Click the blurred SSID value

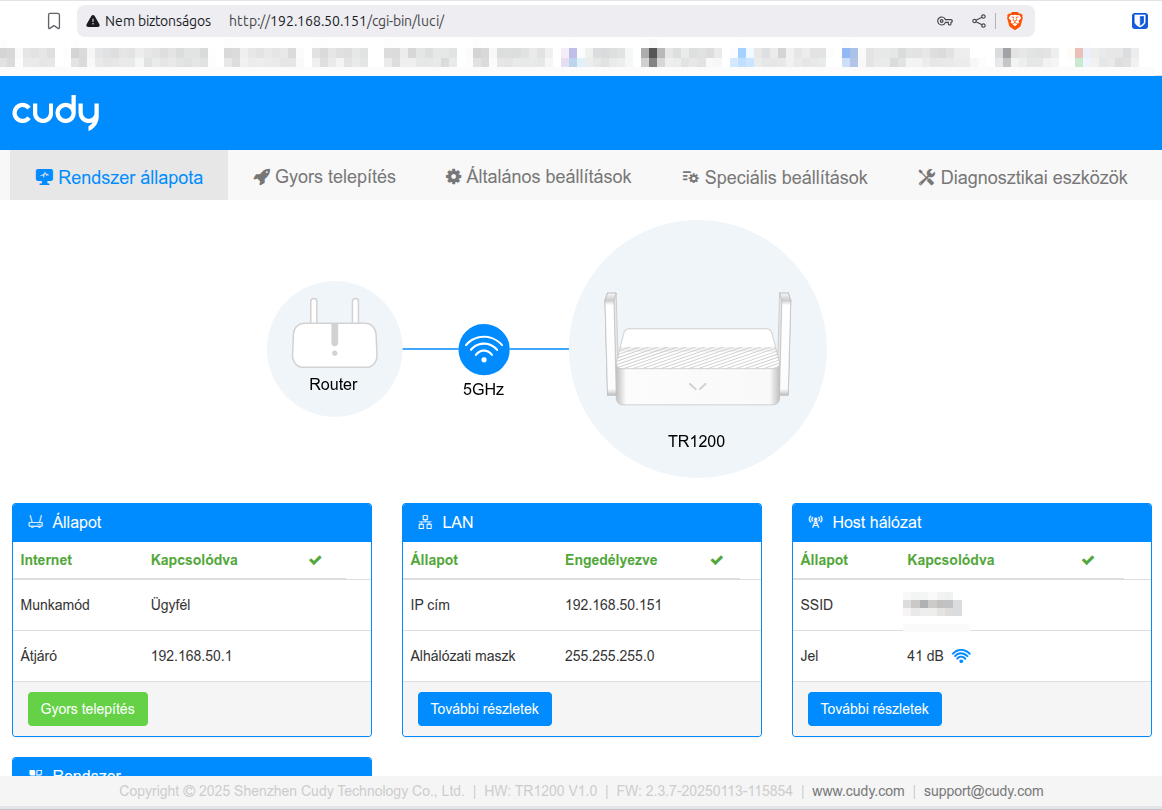[932, 605]
